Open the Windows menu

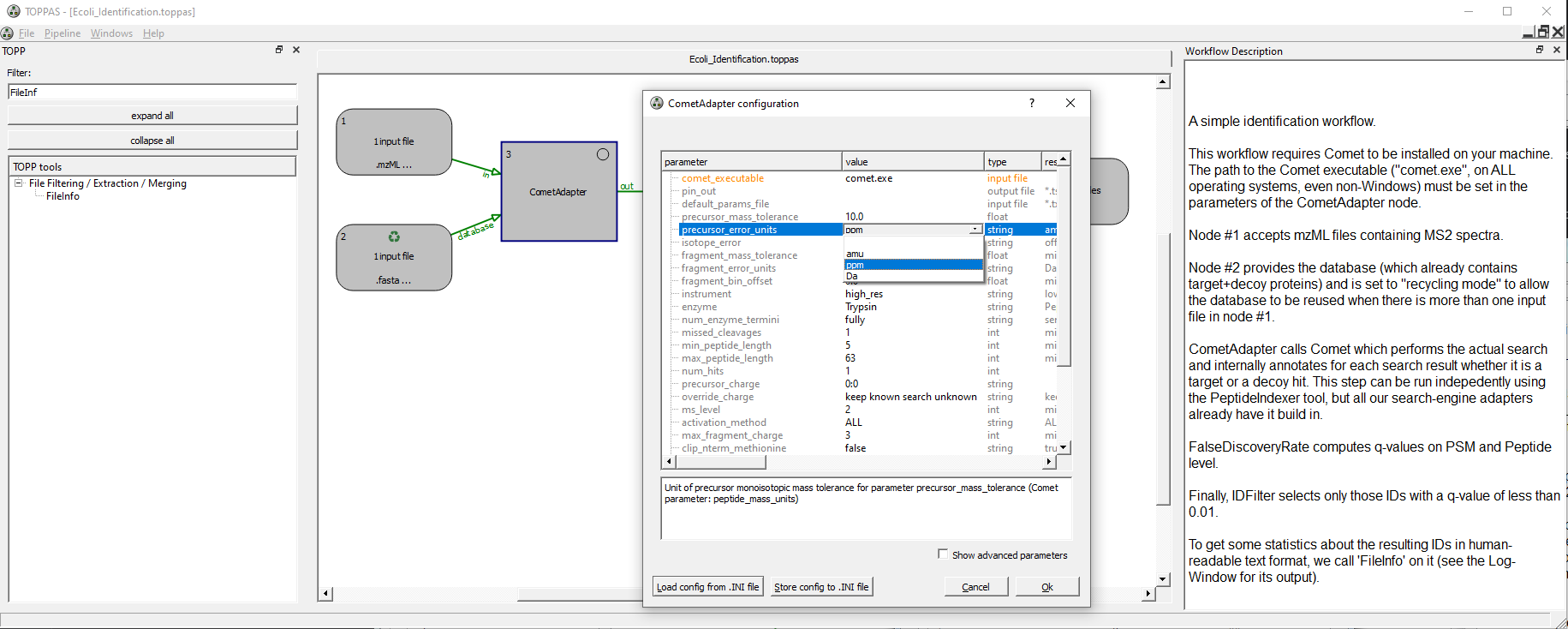111,33
